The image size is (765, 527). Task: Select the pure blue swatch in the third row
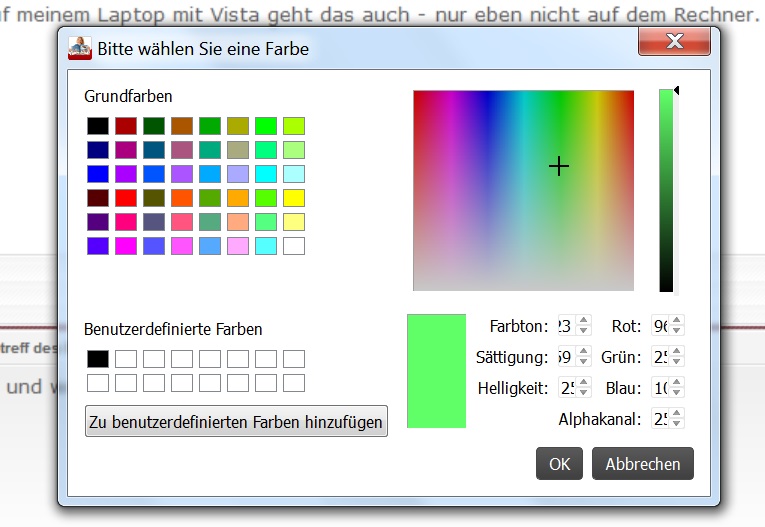pos(98,174)
